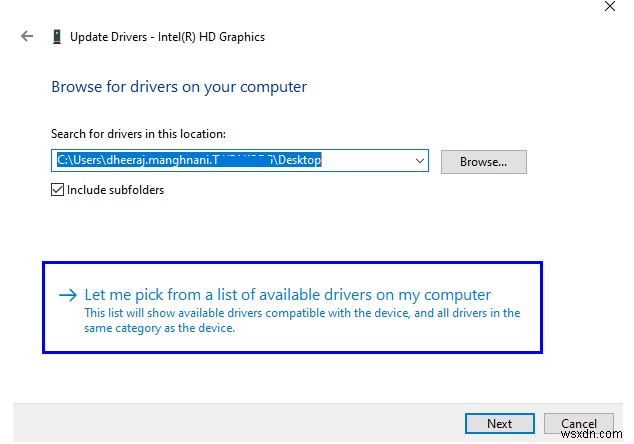The width and height of the screenshot is (634, 444).
Task: Uncheck the Include subfolders checkbox
Action: tap(57, 190)
